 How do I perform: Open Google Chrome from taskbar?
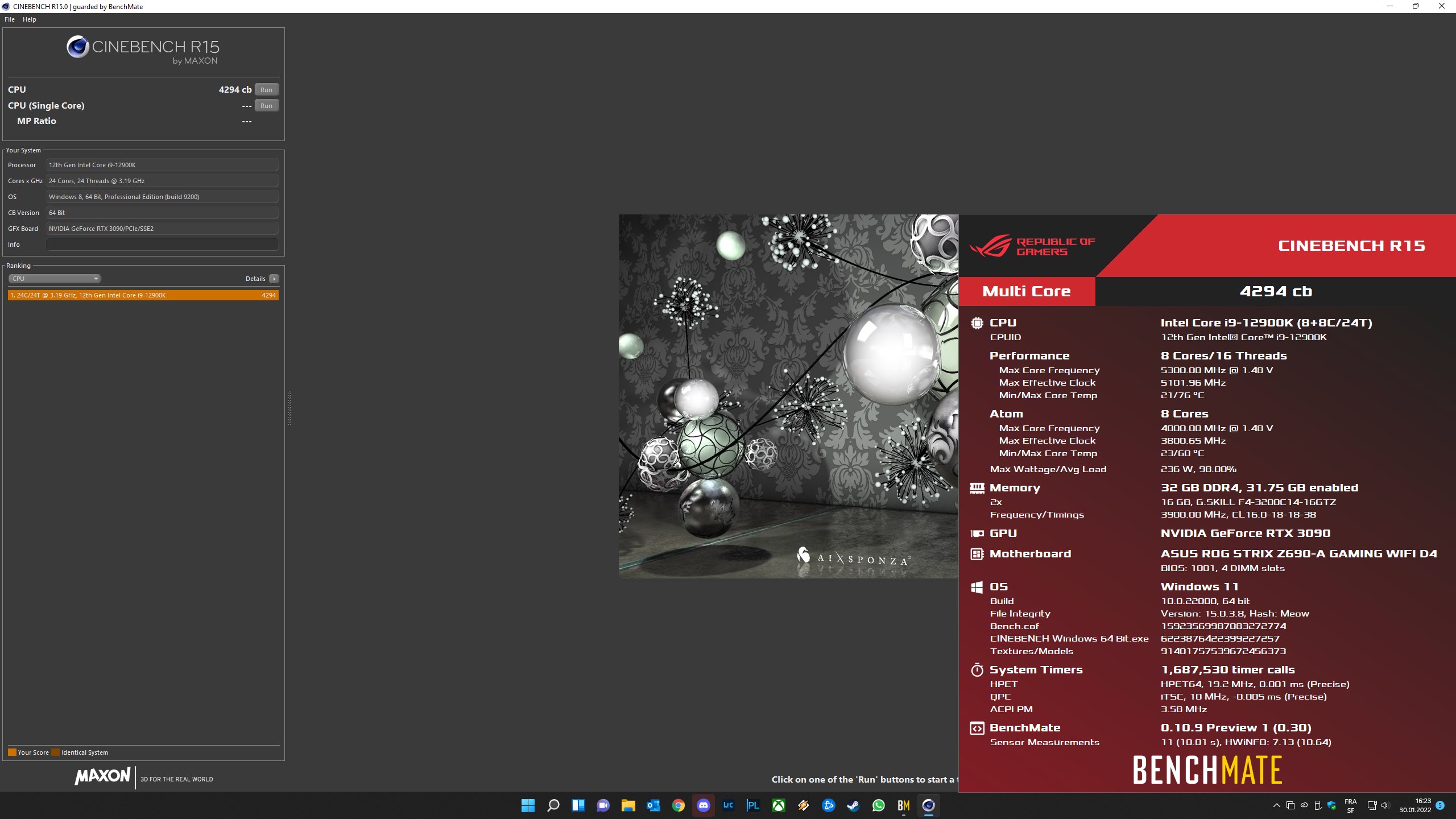(678, 805)
